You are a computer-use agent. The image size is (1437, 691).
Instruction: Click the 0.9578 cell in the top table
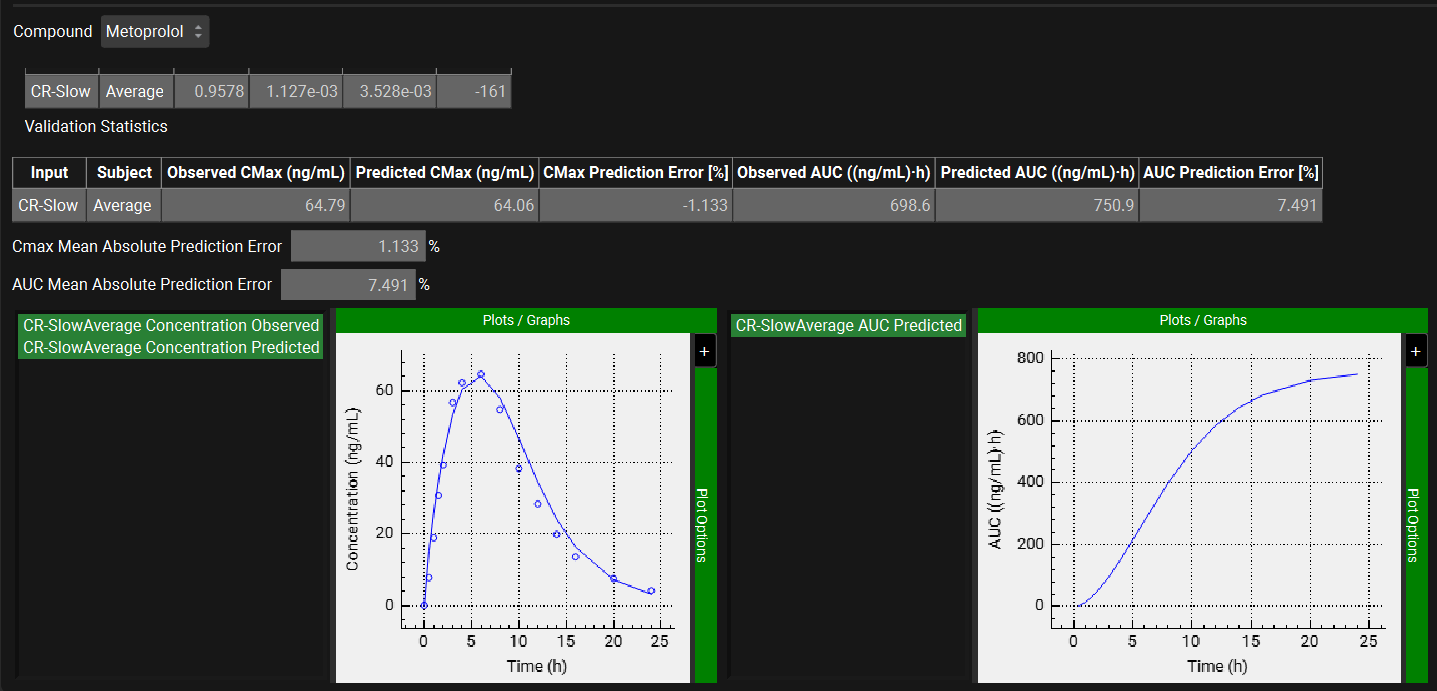coord(211,92)
